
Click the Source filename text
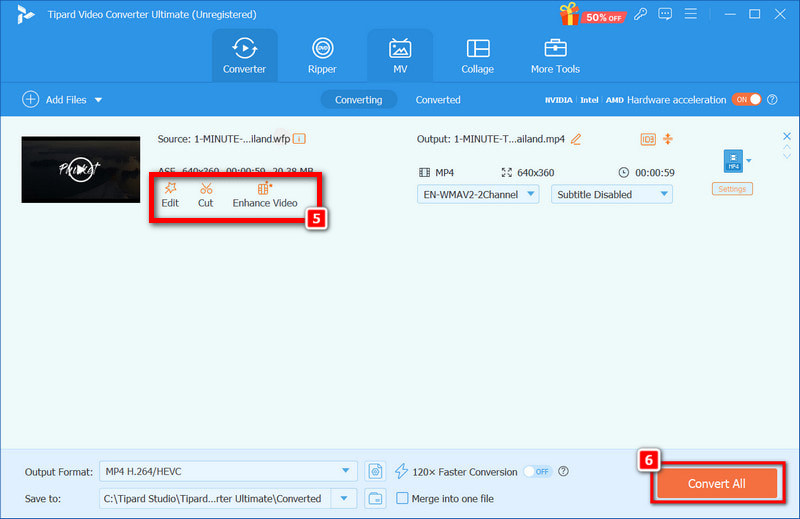(242, 139)
